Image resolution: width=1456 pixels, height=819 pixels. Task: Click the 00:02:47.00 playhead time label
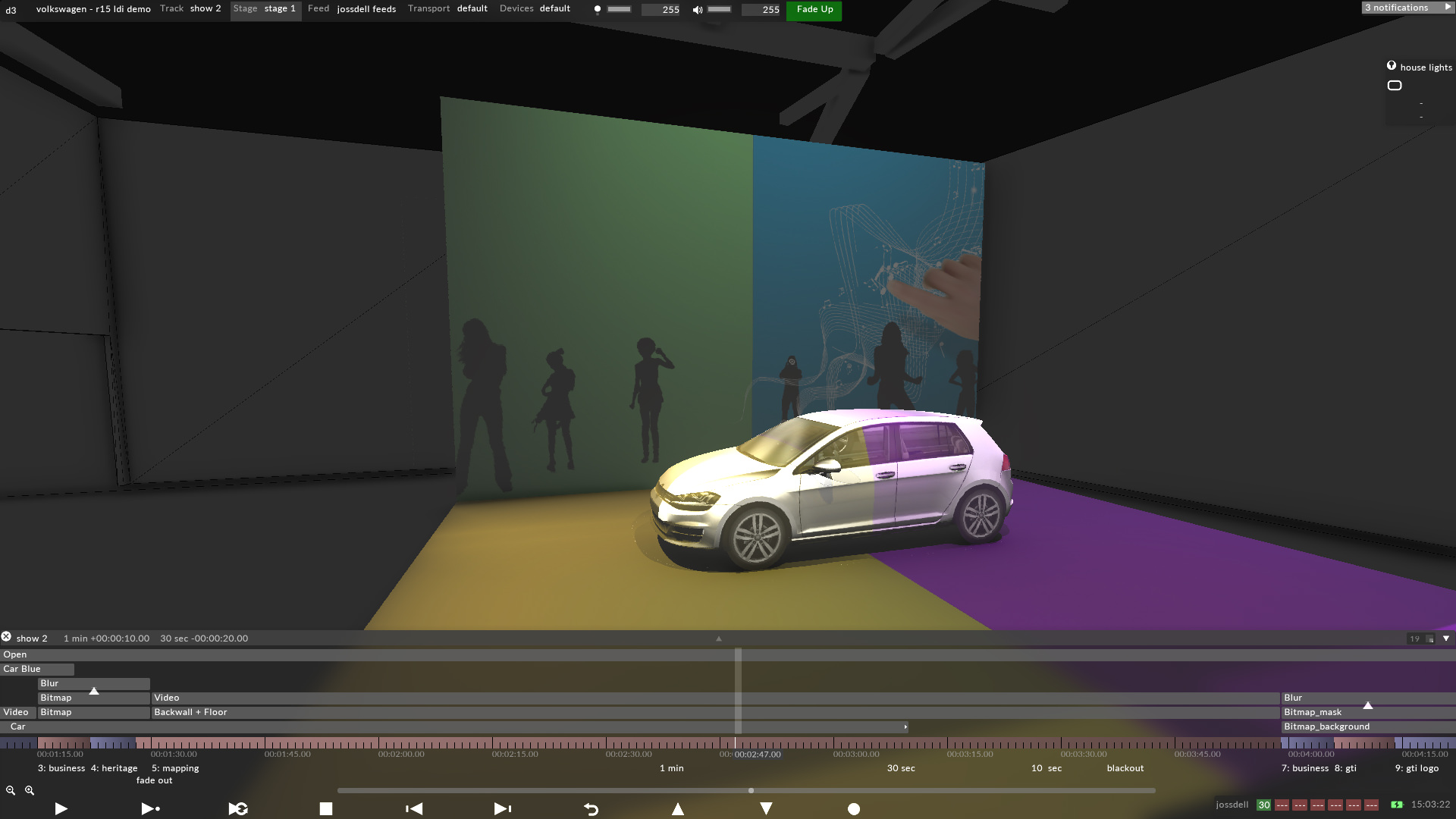click(x=757, y=755)
